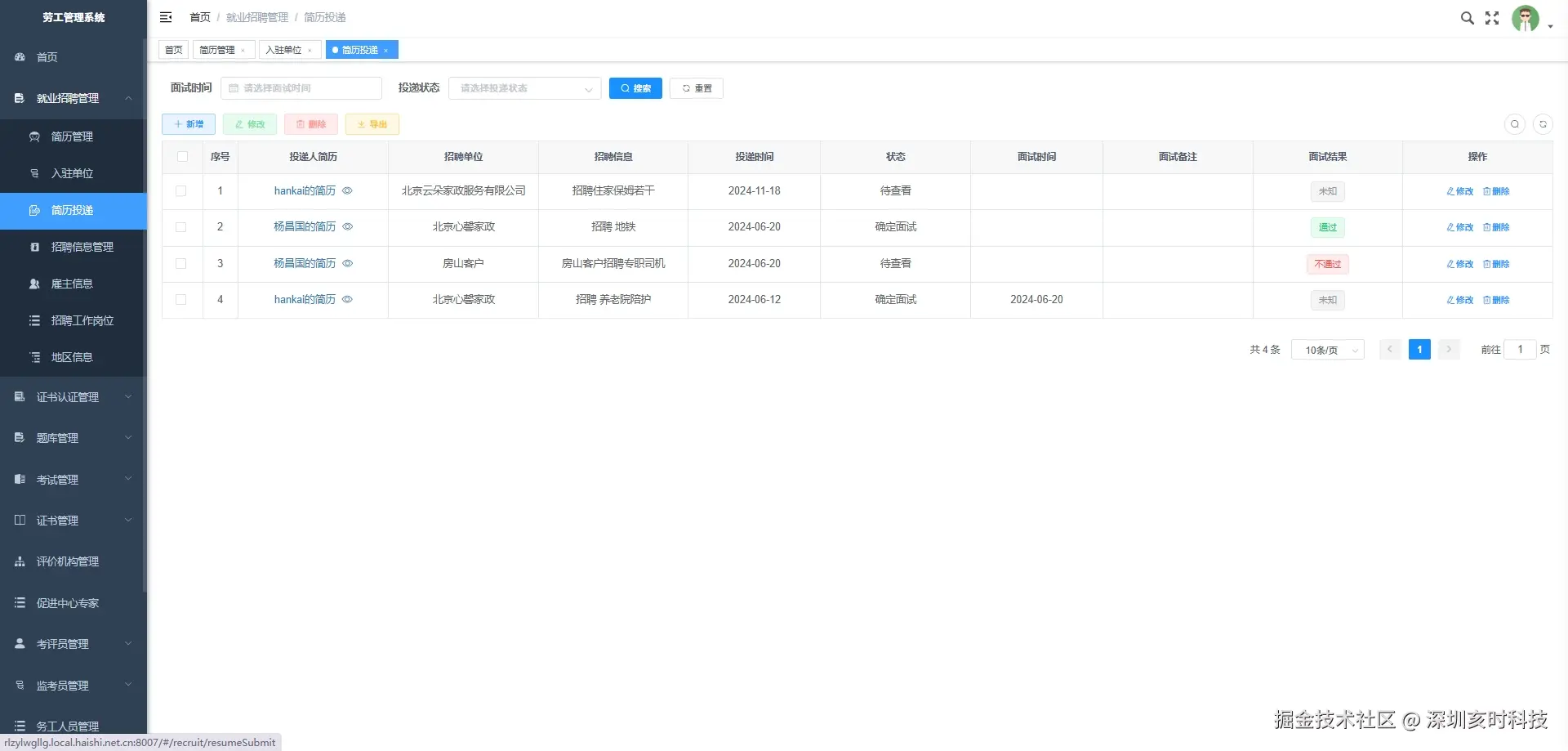The image size is (1568, 751).
Task: Click the red 删除 toolbar button
Action: point(311,124)
